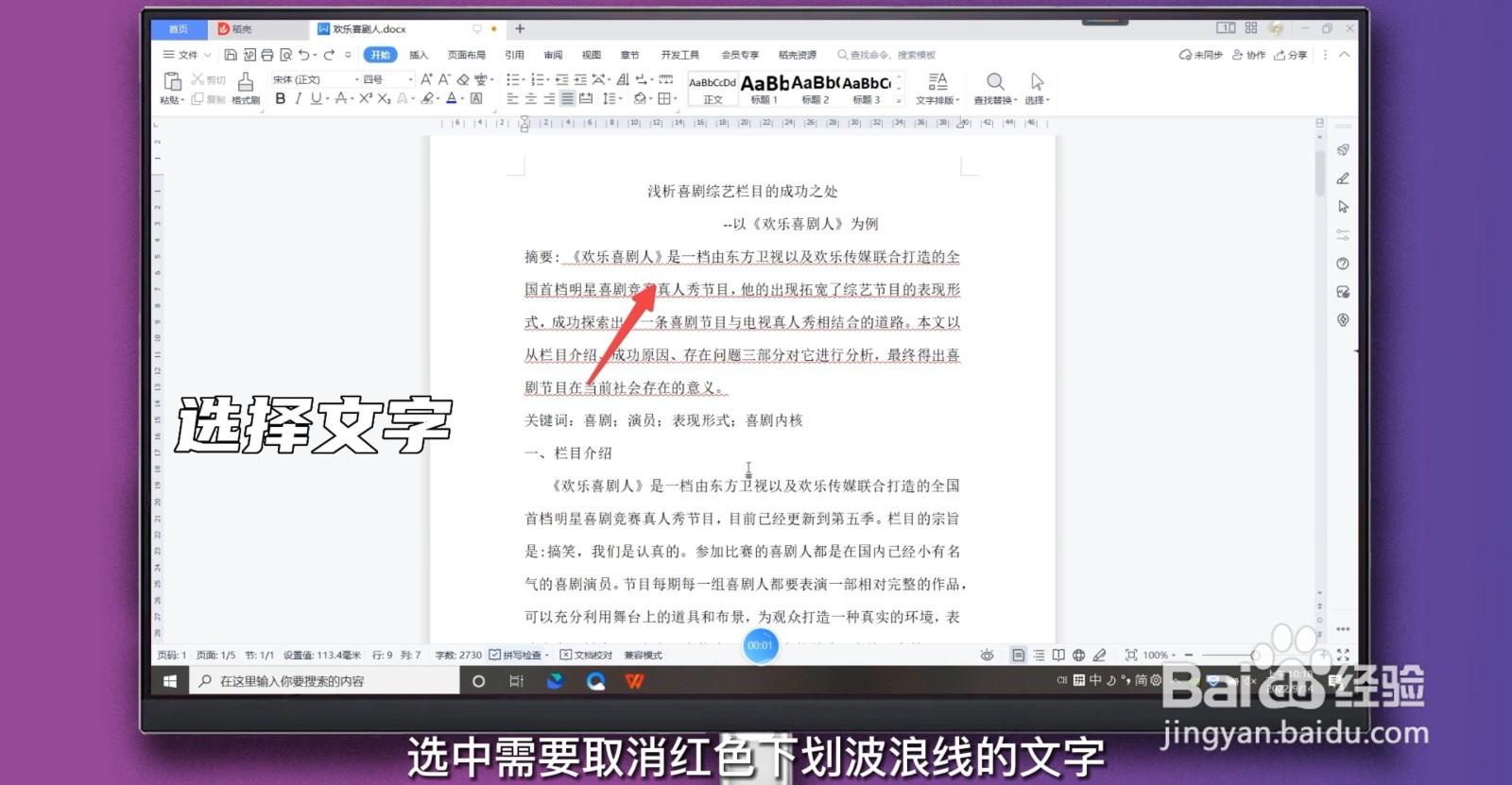Expand line spacing dropdown

618,99
